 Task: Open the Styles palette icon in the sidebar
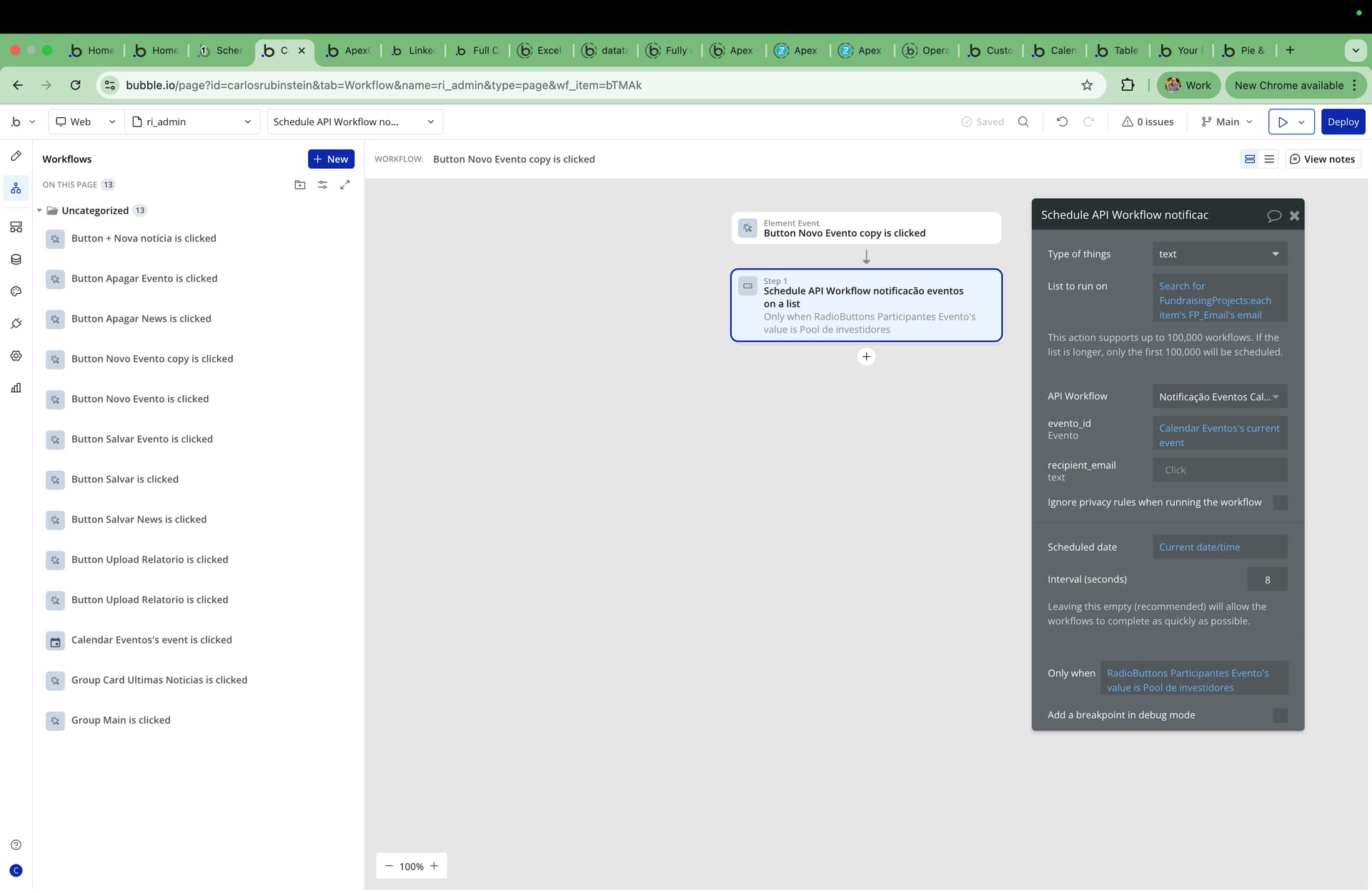[x=16, y=292]
